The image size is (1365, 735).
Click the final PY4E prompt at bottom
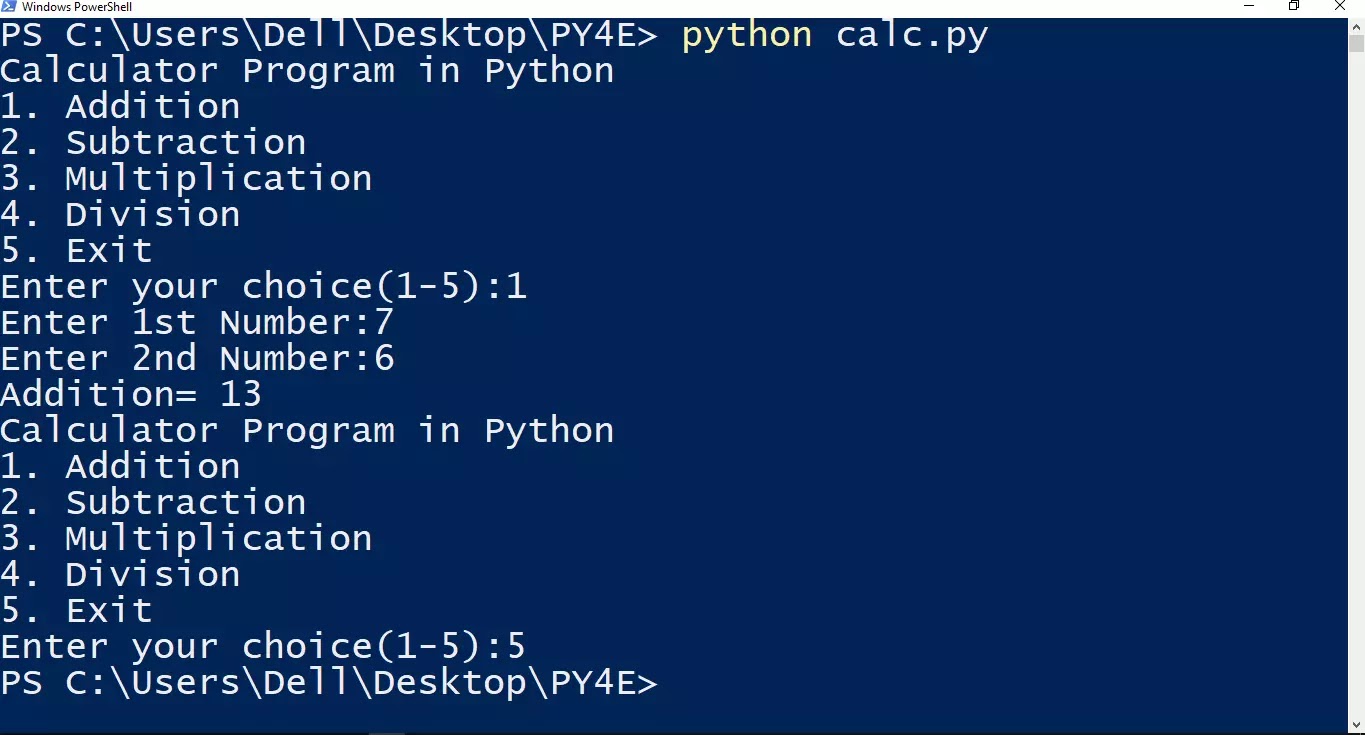(x=329, y=683)
